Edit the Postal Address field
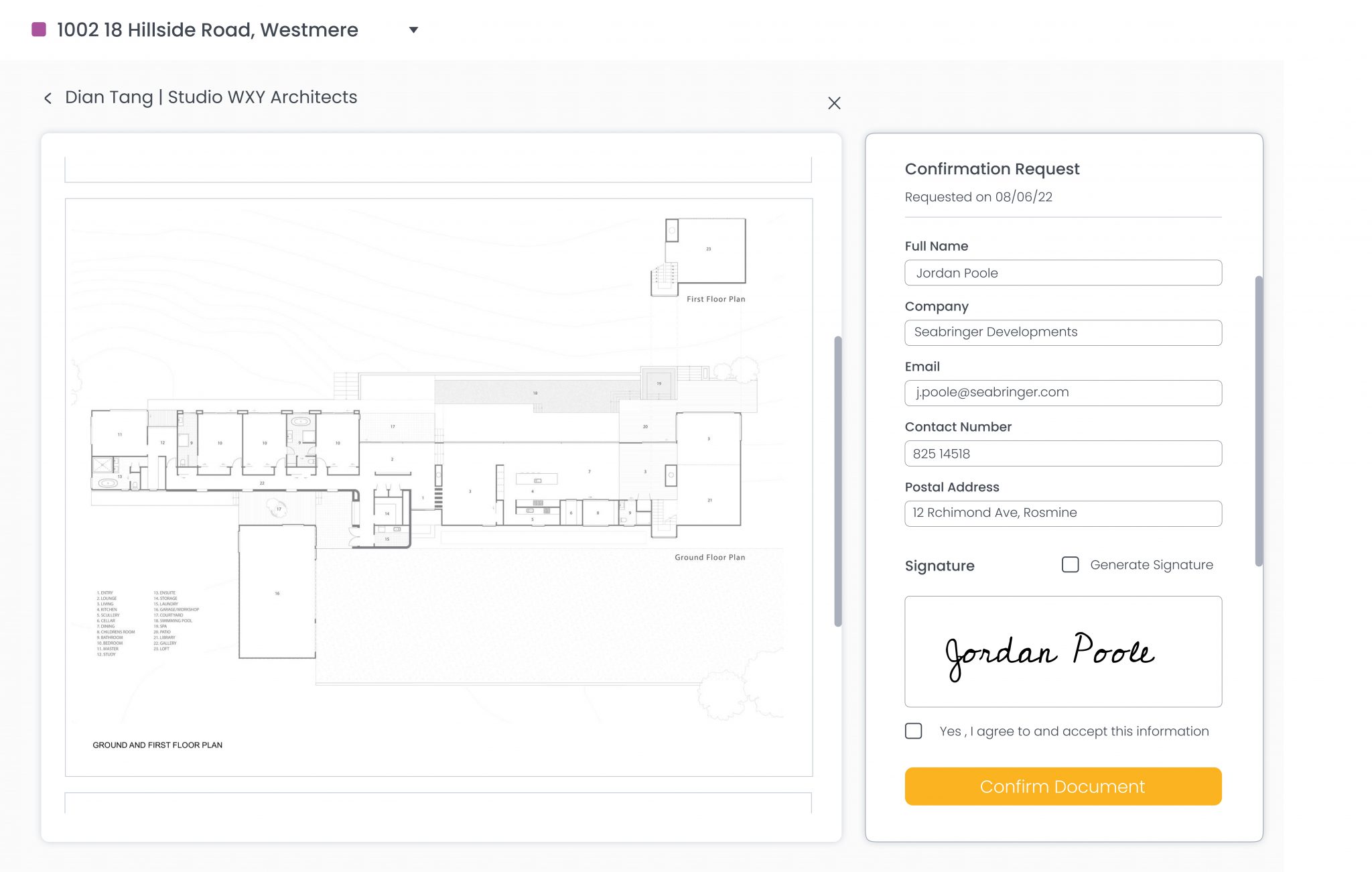The image size is (1372, 872). [1062, 513]
